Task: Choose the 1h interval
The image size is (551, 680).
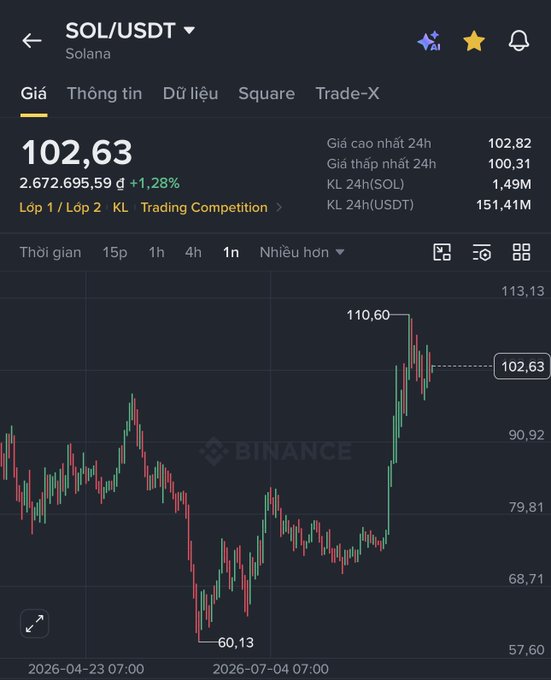Action: pos(156,252)
